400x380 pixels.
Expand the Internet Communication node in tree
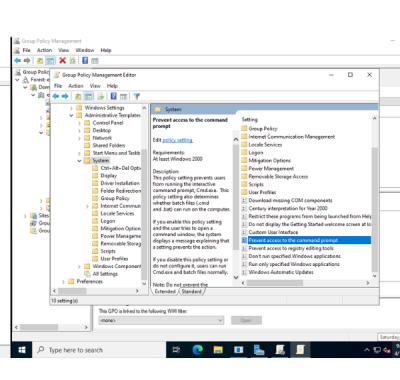point(87,206)
